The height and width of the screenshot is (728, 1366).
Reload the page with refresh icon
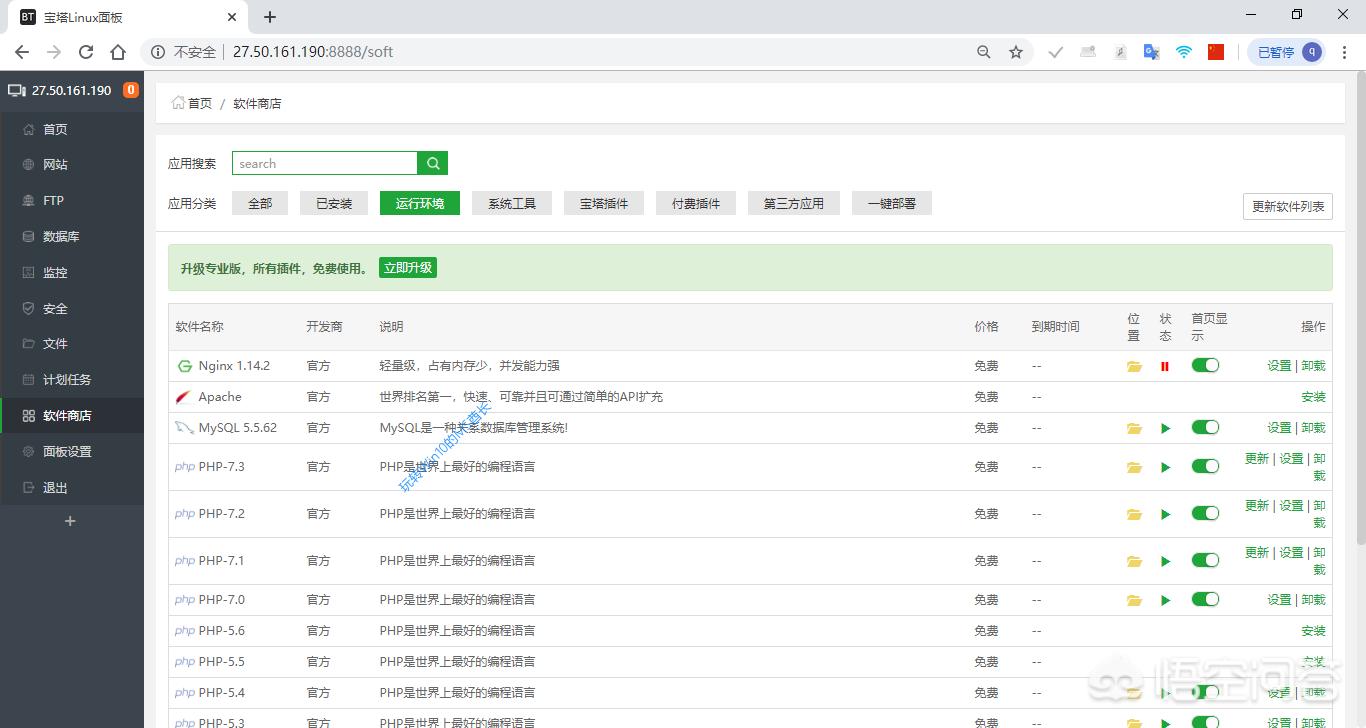(86, 52)
